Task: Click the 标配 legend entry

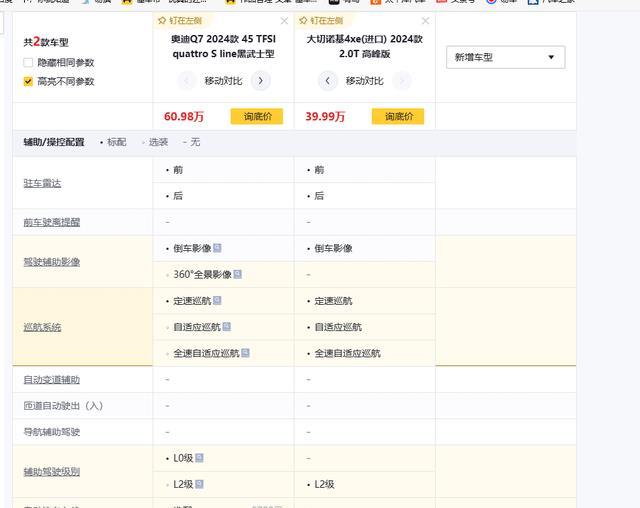Action: (113, 142)
